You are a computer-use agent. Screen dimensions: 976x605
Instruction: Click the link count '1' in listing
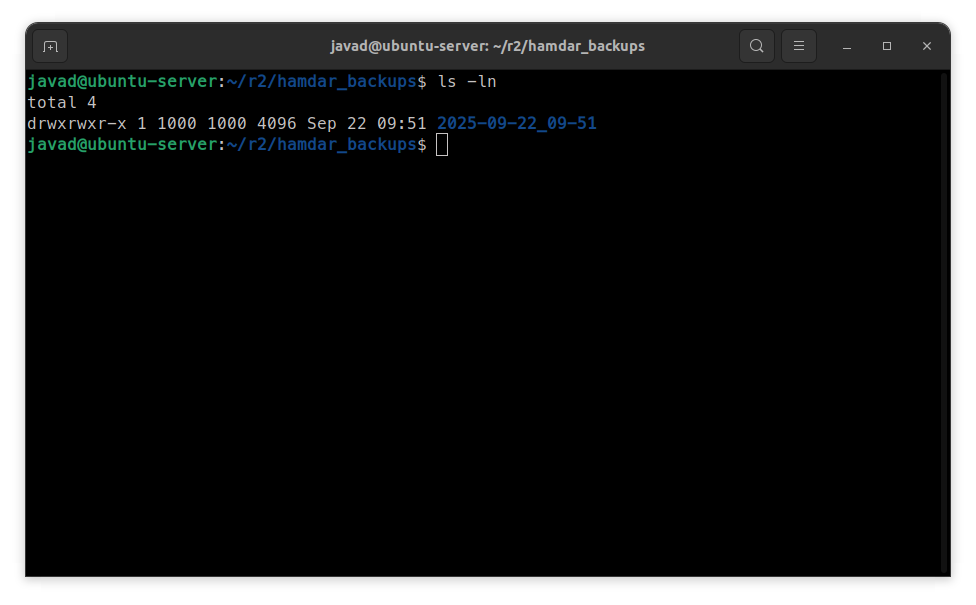click(x=142, y=124)
